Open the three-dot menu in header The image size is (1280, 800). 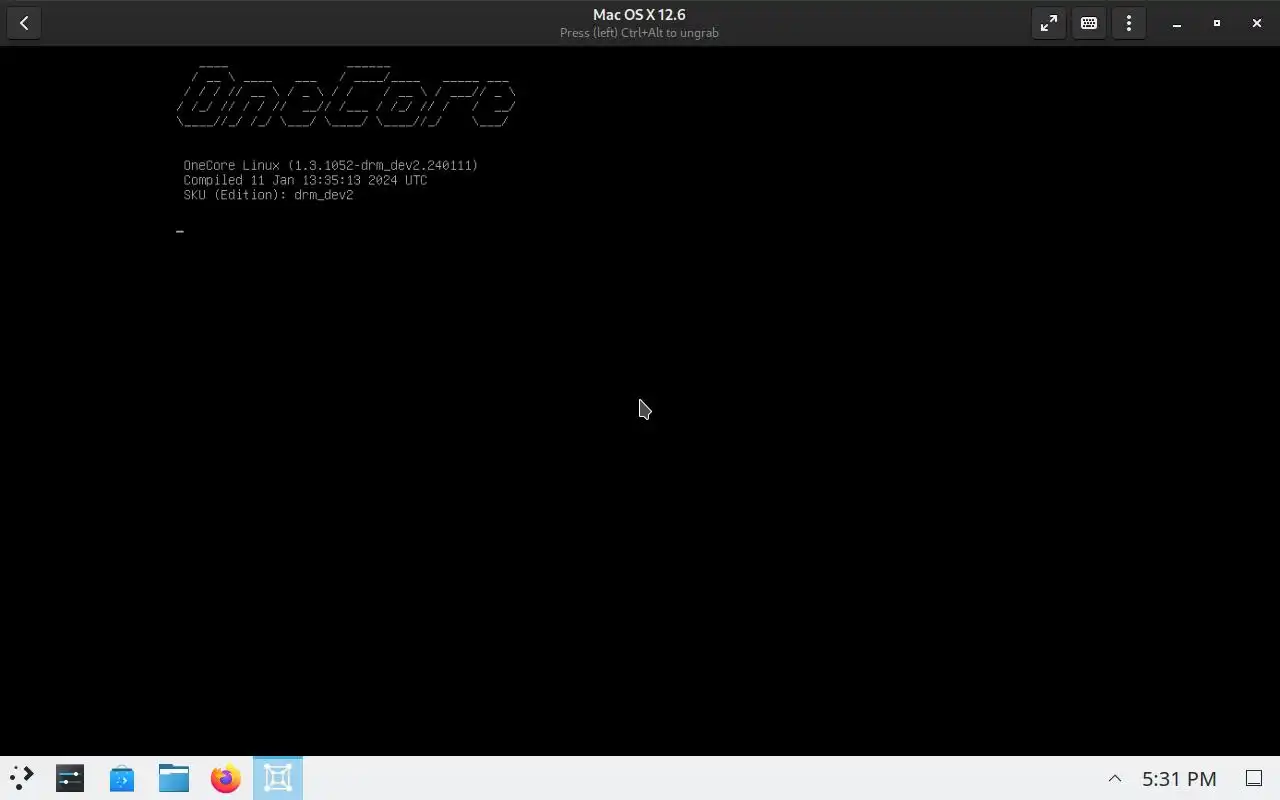pos(1129,23)
